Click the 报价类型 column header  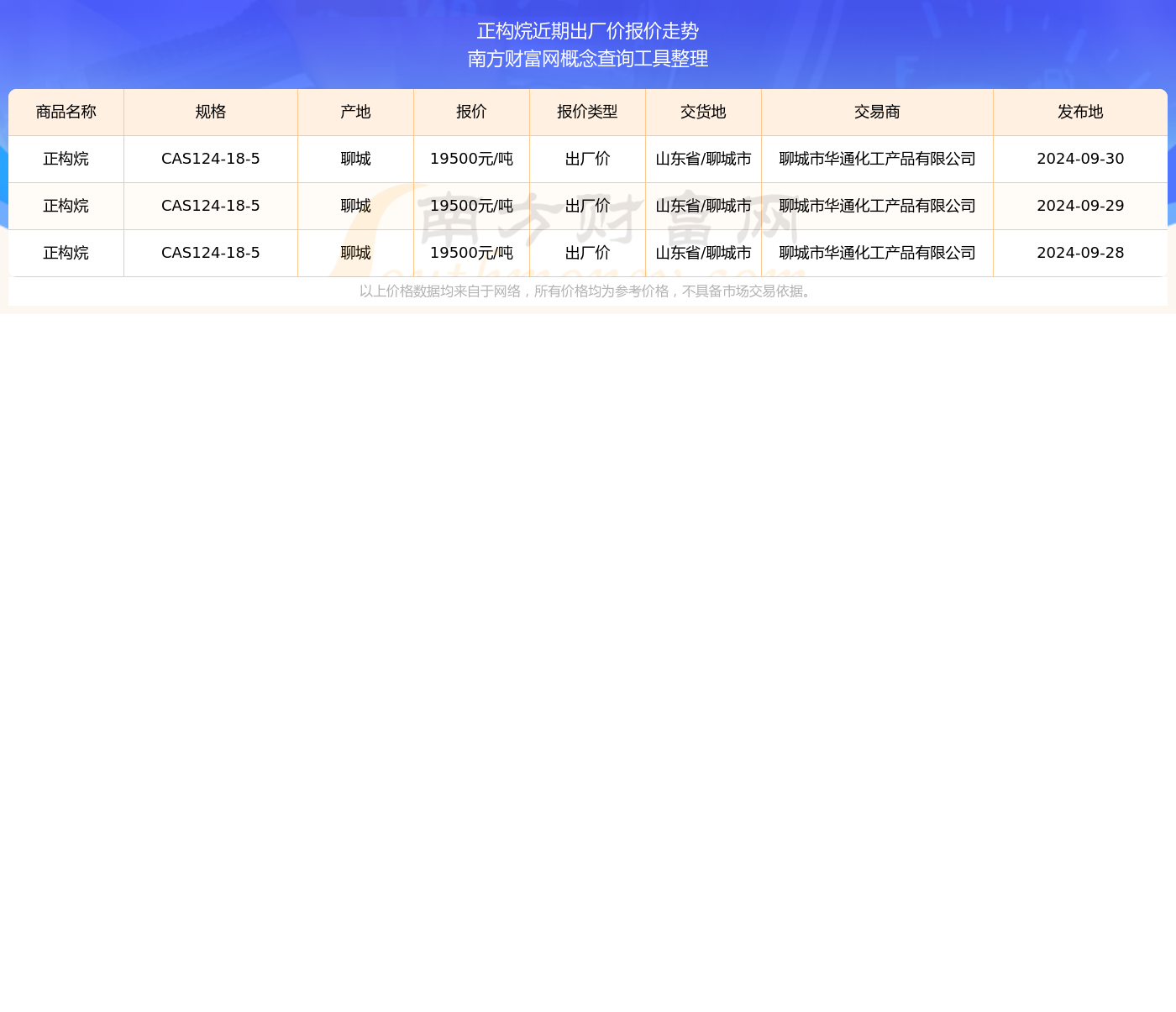pos(588,113)
